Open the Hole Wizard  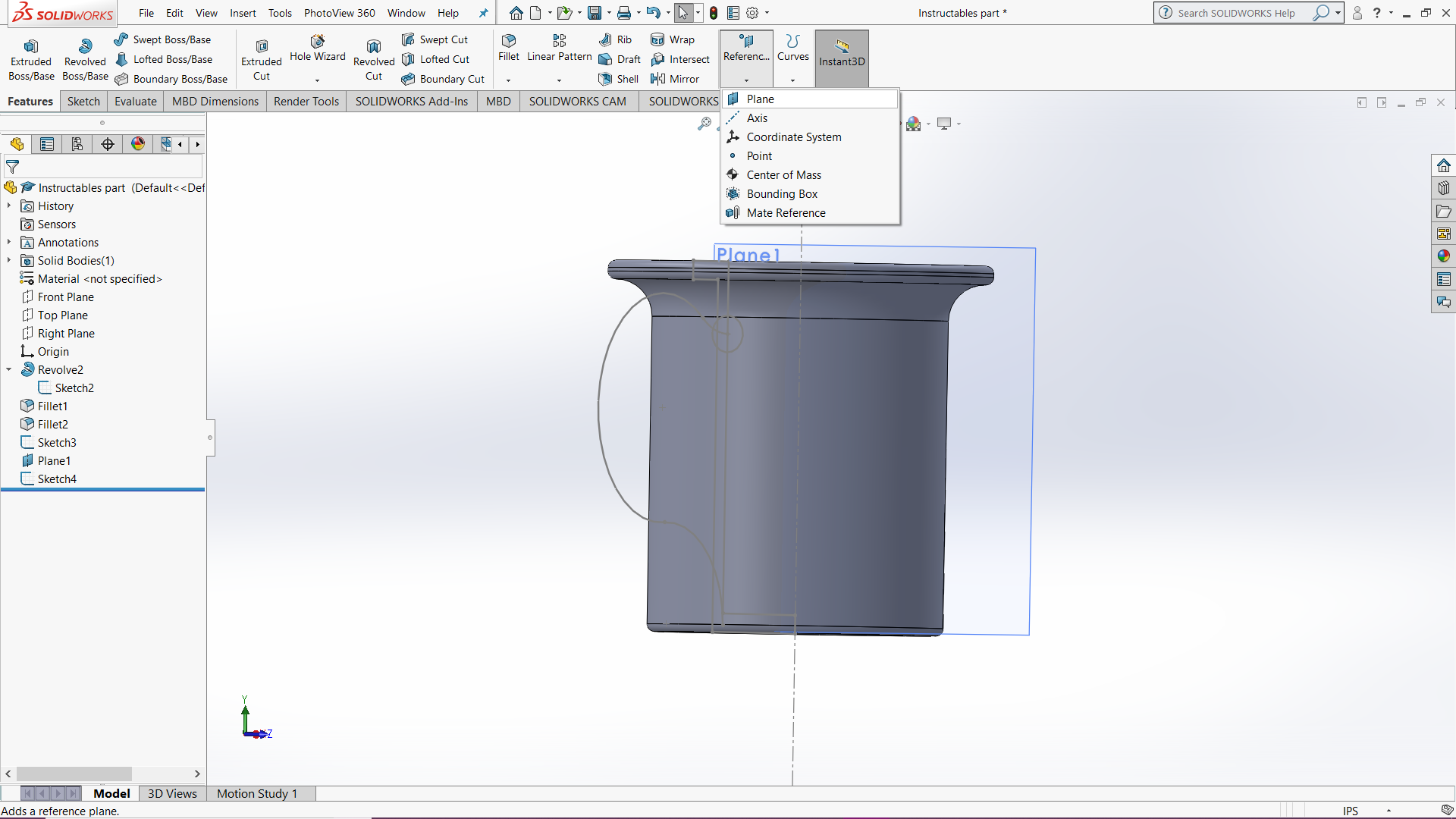318,52
